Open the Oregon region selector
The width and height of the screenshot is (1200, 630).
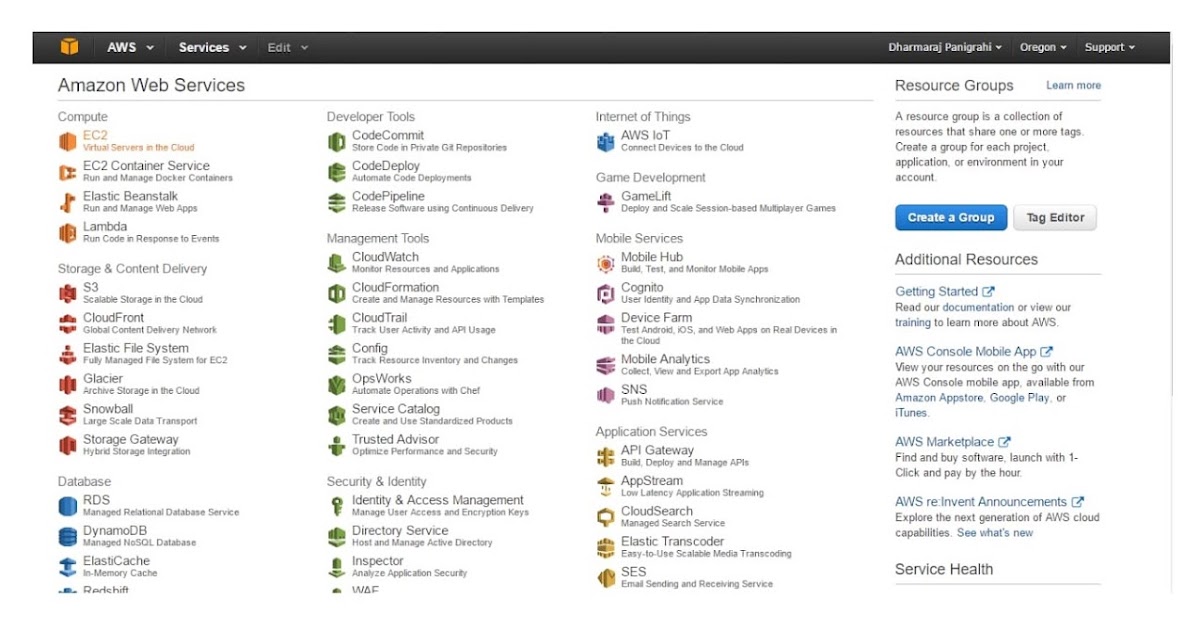pos(1043,46)
